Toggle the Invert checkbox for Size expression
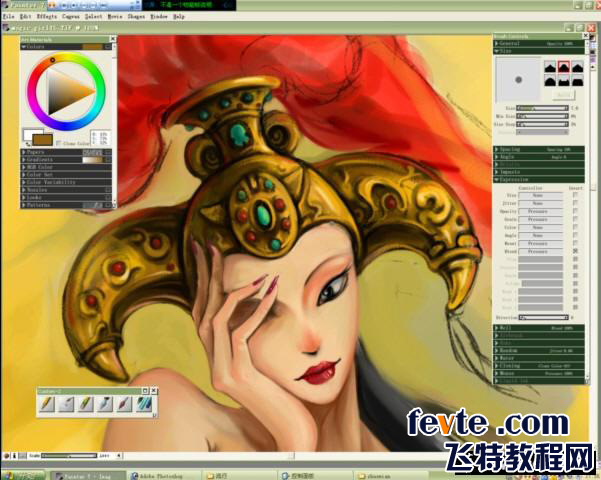 pyautogui.click(x=575, y=195)
